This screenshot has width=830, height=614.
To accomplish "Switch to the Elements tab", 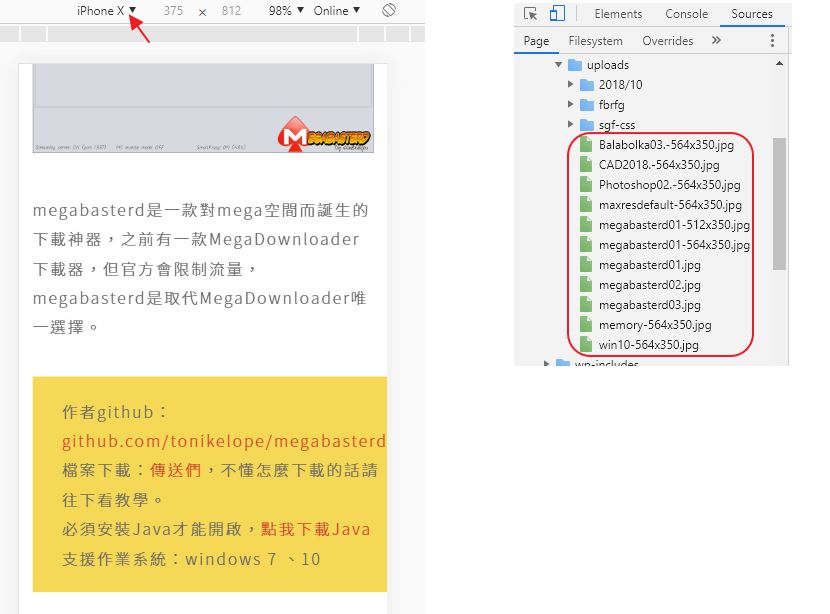I will (618, 14).
